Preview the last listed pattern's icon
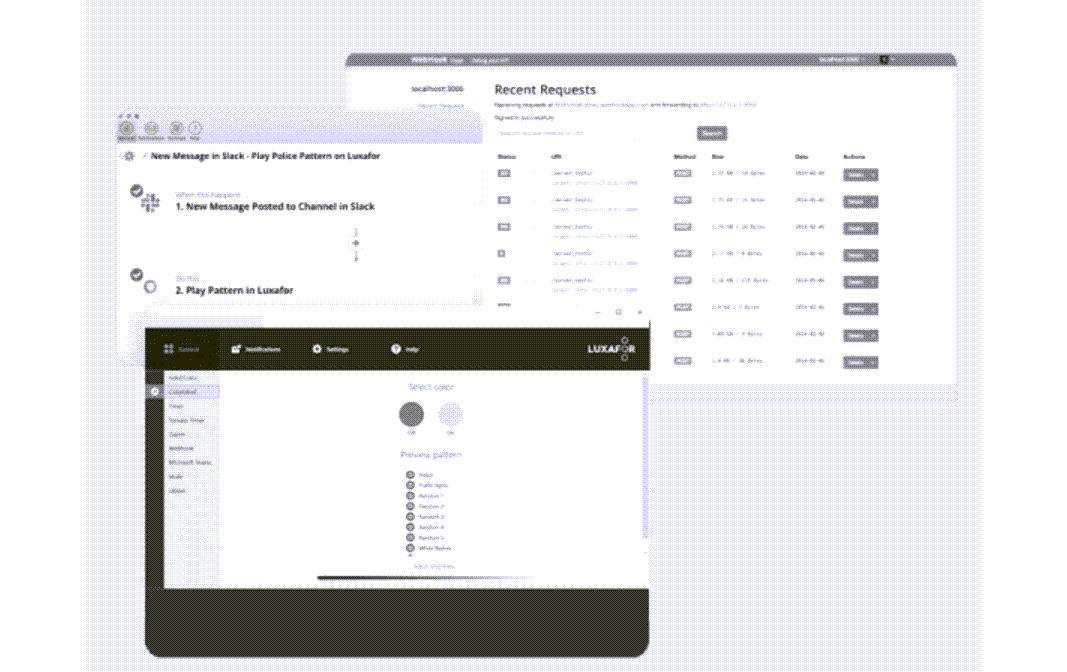 tap(410, 548)
